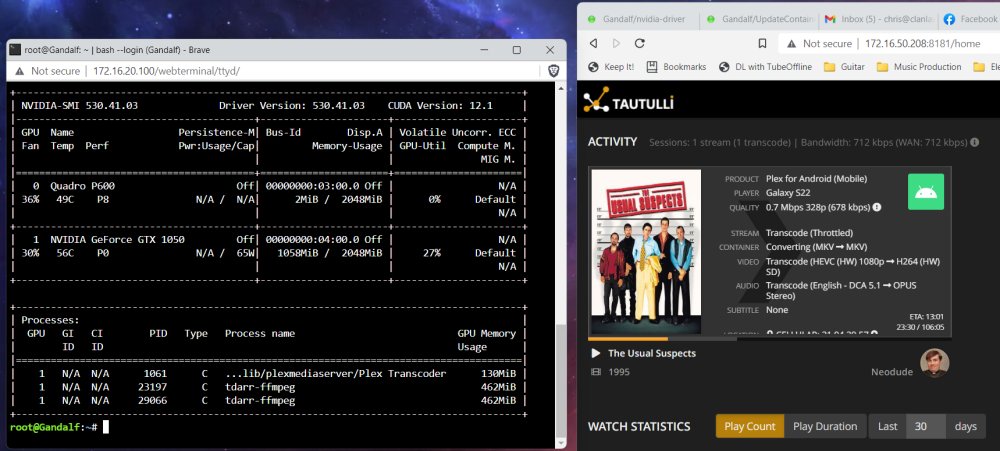Viewport: 1000px width, 451px height.
Task: Open the Music Production bookmarks folder
Action: [919, 66]
